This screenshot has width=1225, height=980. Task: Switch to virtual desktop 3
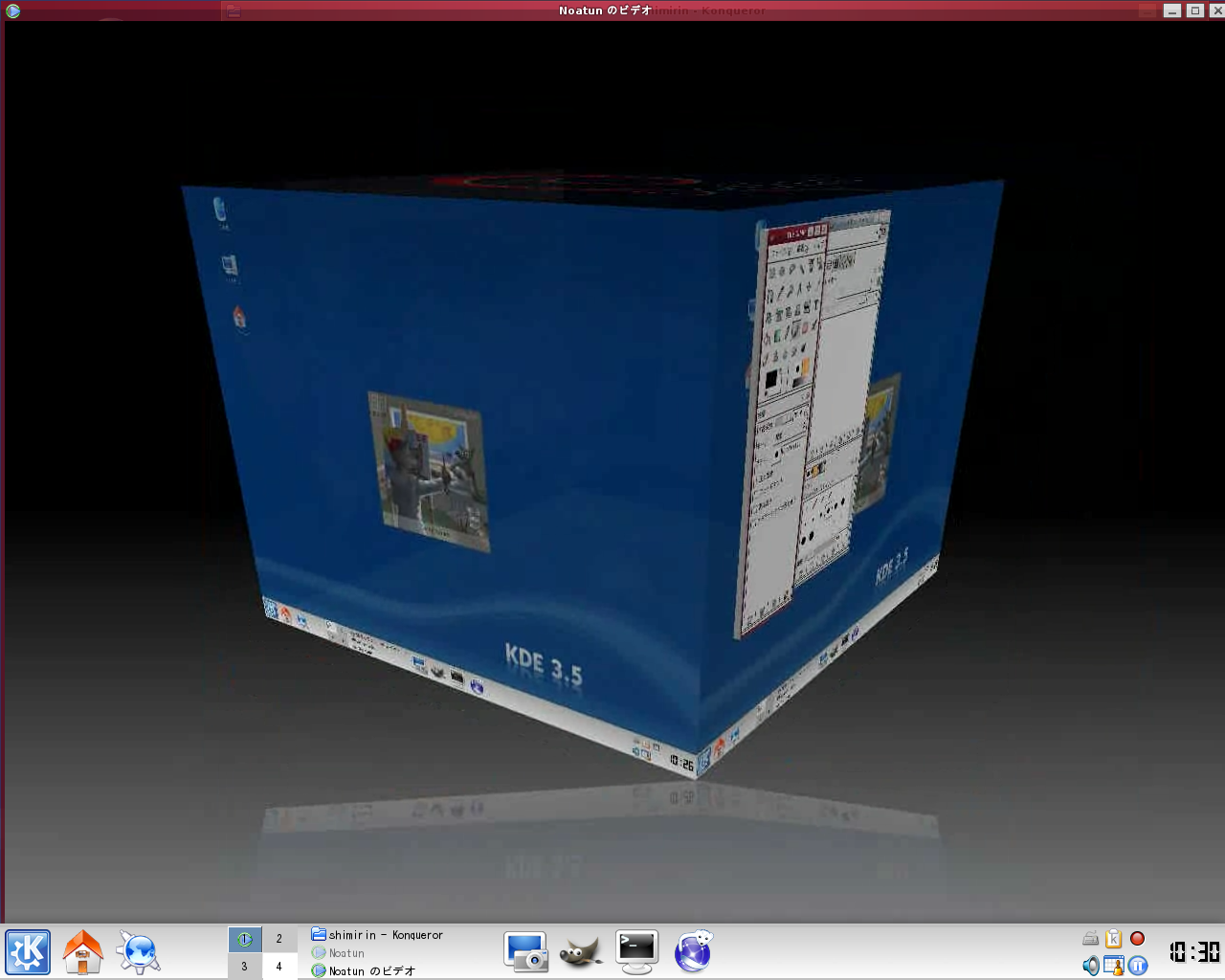pos(245,967)
